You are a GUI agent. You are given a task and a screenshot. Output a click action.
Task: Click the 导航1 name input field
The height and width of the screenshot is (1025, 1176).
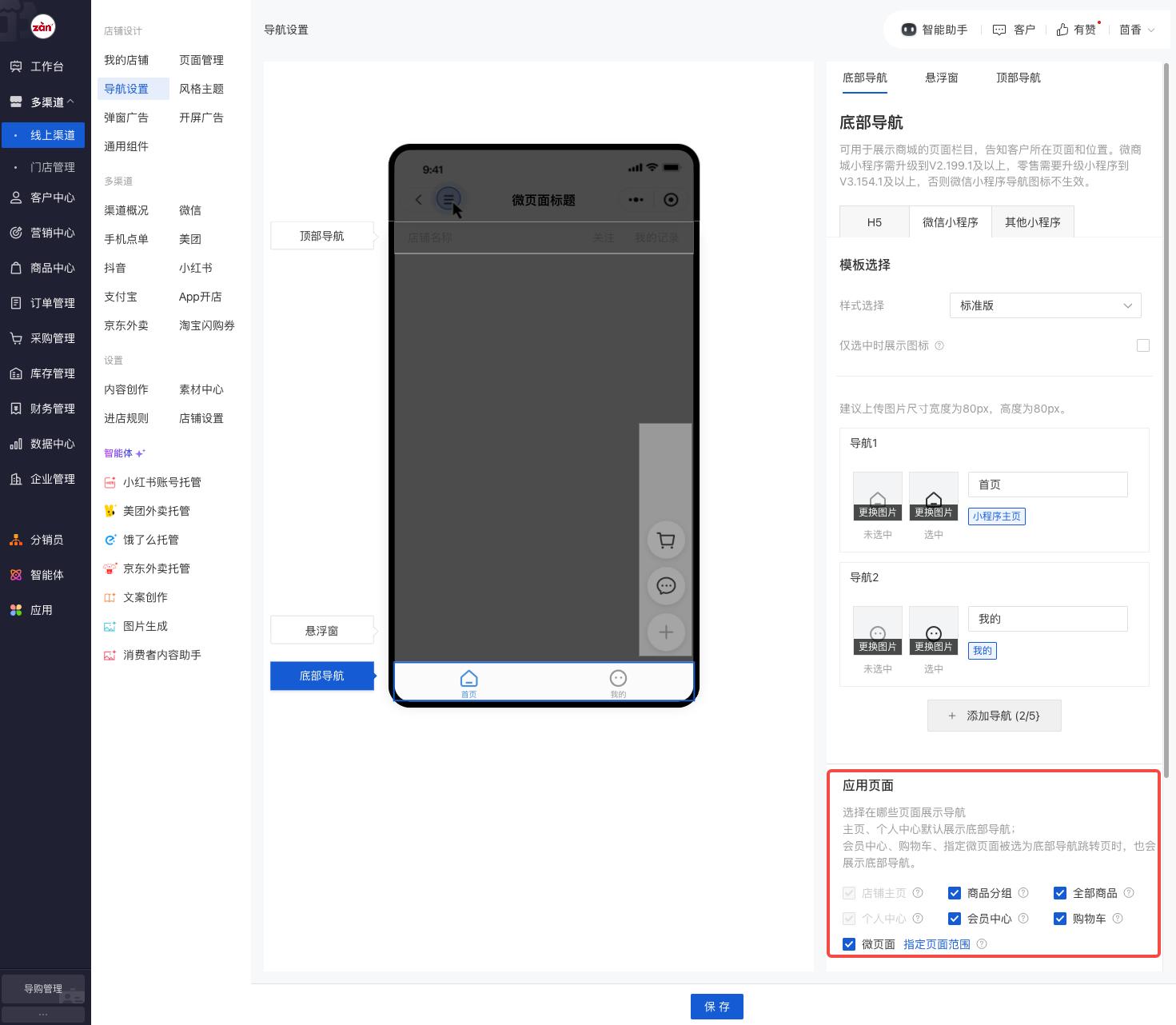pos(1047,485)
